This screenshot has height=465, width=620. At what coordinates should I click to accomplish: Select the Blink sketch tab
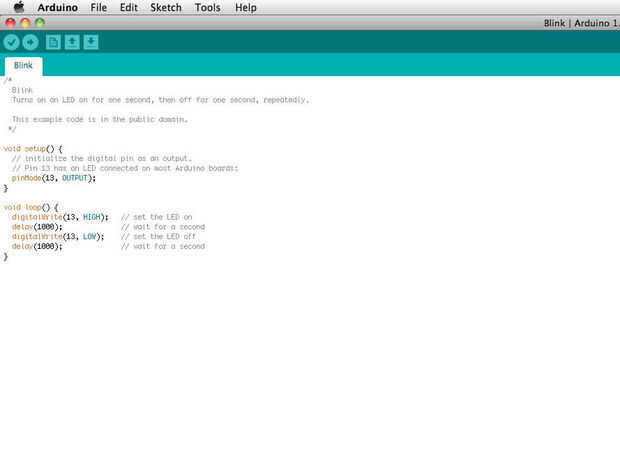(23, 66)
